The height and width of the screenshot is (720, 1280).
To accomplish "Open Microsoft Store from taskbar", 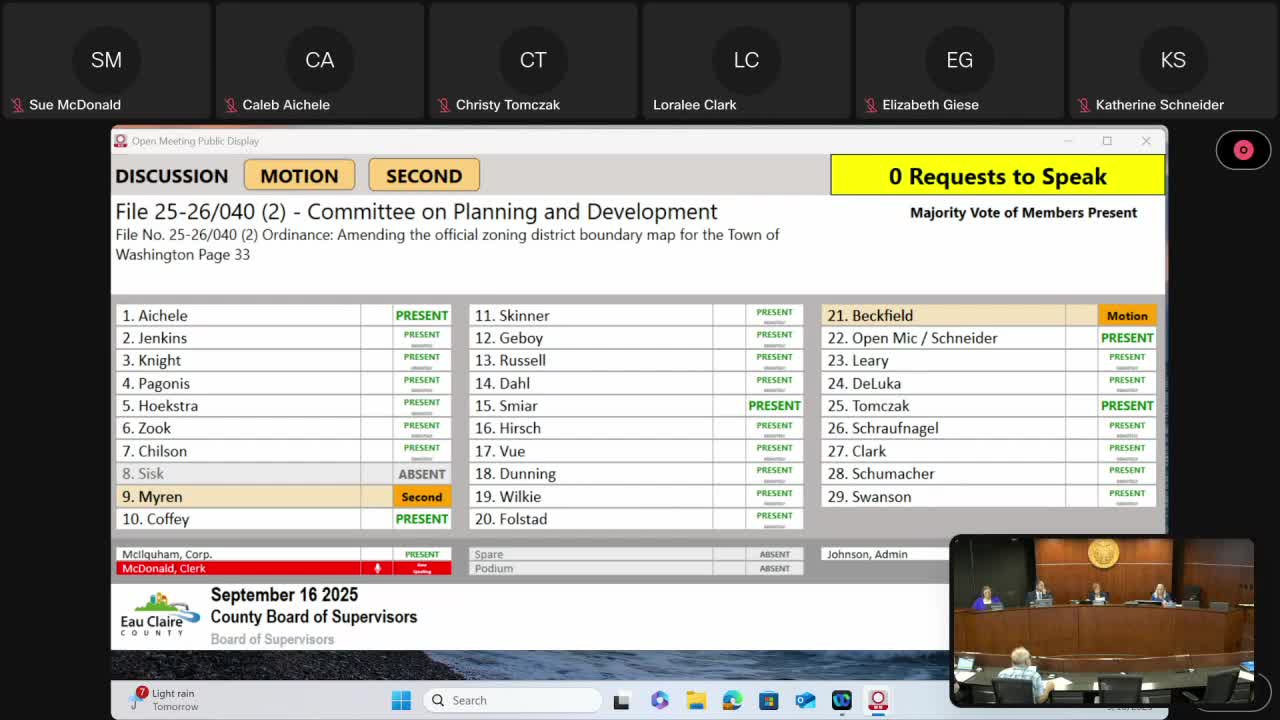I will [x=768, y=700].
